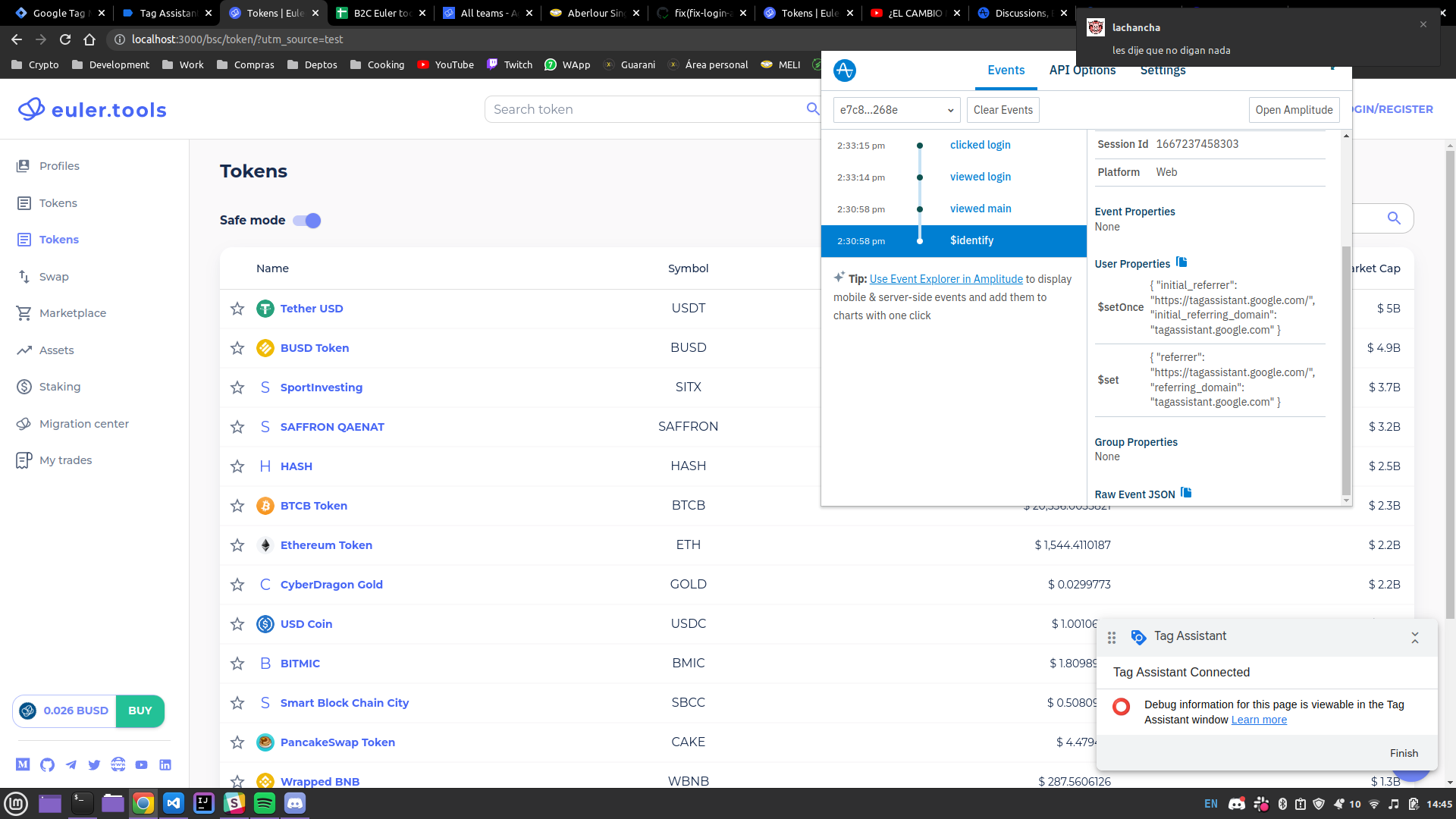Viewport: 1456px width, 819px height.
Task: Open Spotify from the taskbar
Action: [x=264, y=803]
